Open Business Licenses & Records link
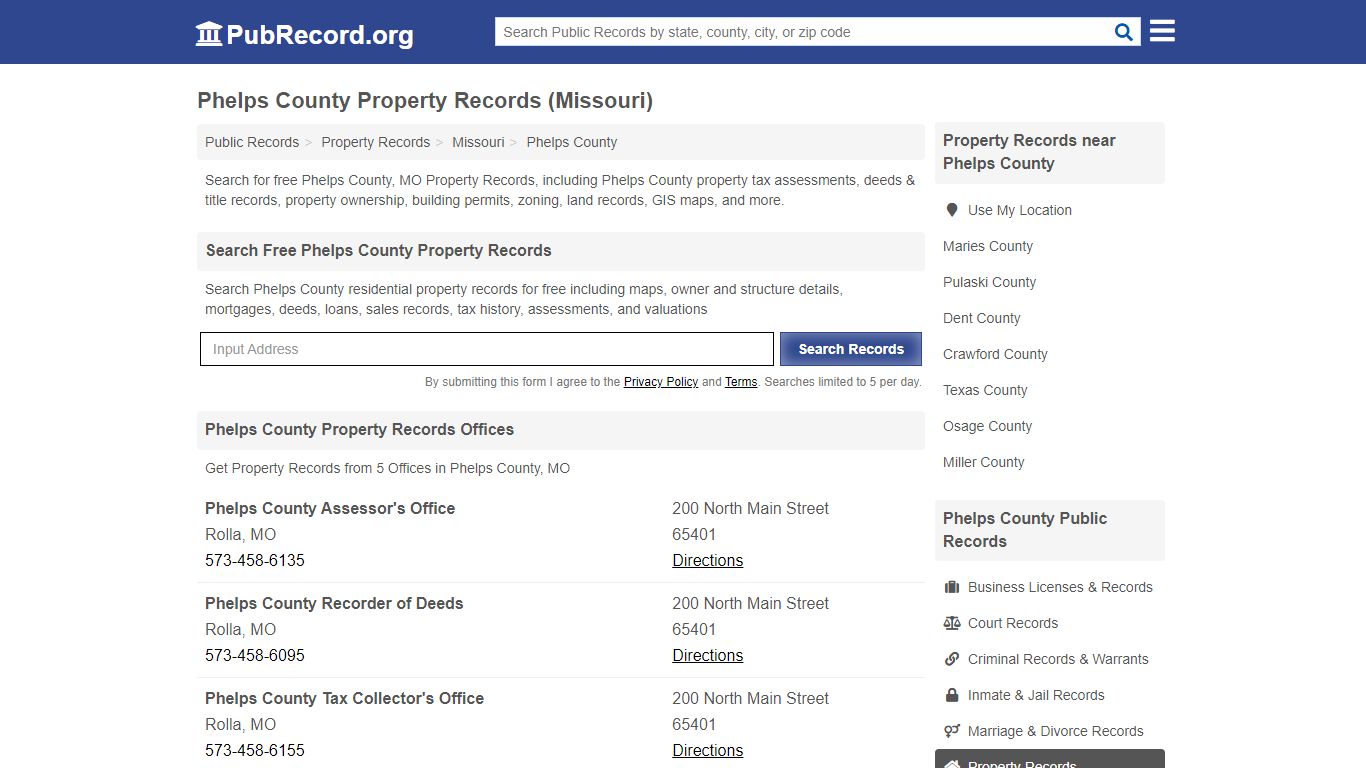 [1060, 587]
